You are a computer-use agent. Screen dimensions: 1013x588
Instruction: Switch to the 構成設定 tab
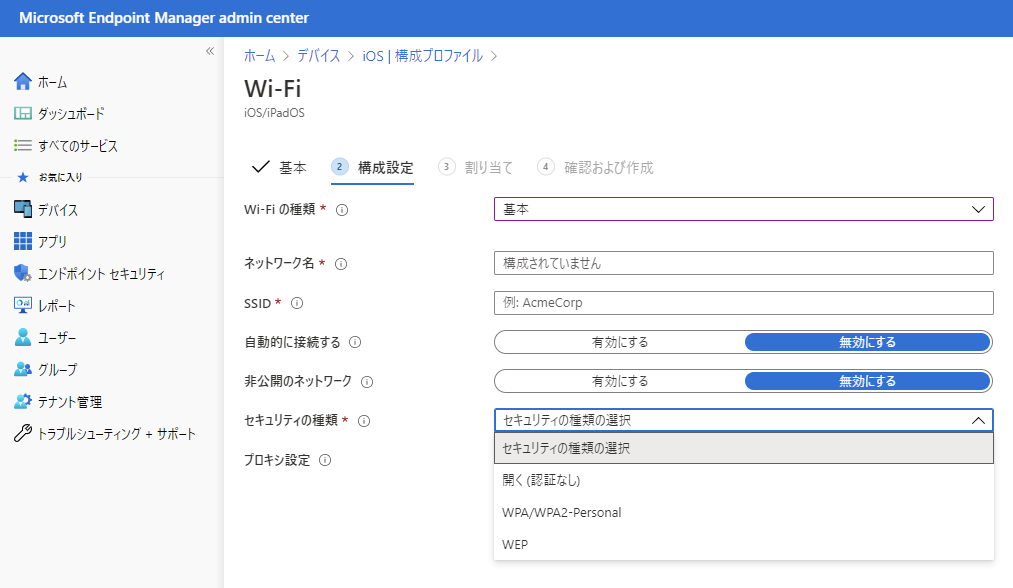373,167
